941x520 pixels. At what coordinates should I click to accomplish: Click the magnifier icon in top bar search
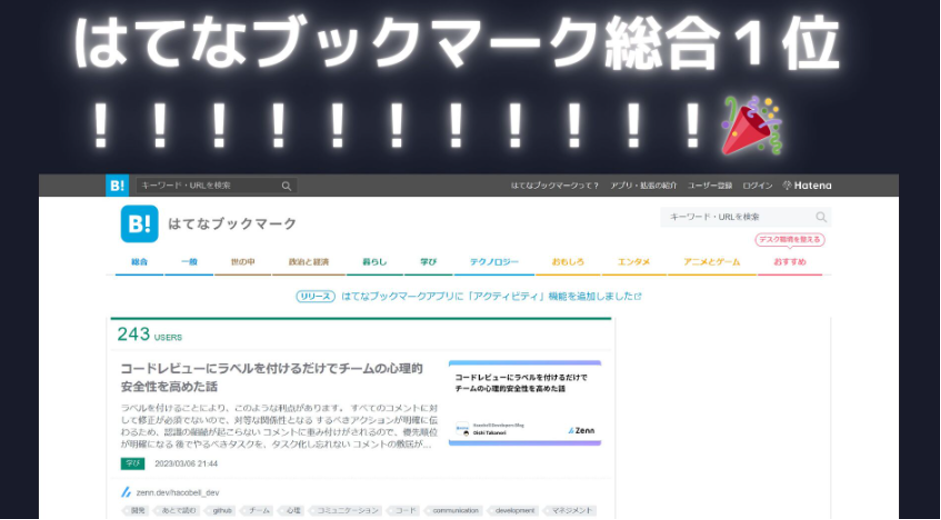pos(286,186)
